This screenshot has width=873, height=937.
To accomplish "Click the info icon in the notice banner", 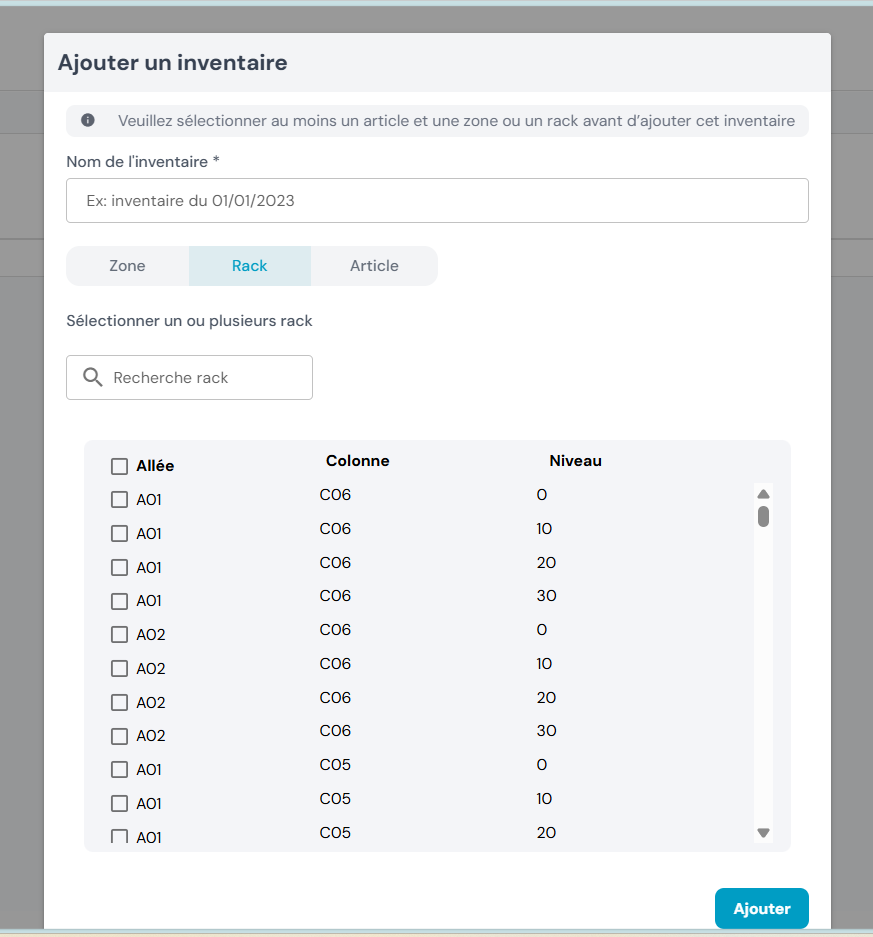I will pos(88,121).
